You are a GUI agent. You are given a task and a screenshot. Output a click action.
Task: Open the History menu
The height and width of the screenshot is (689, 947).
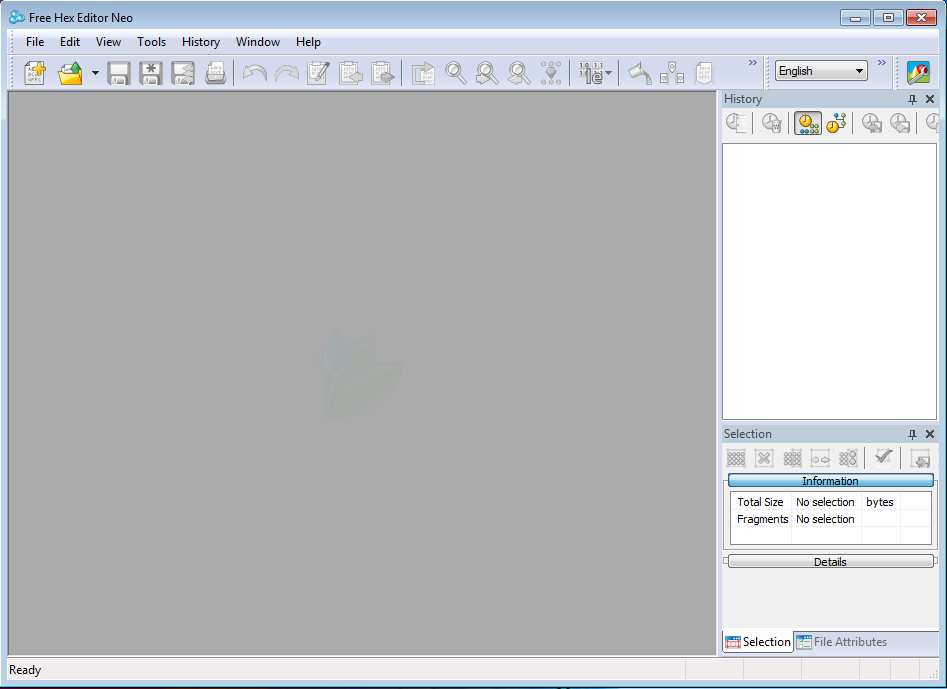tap(200, 42)
